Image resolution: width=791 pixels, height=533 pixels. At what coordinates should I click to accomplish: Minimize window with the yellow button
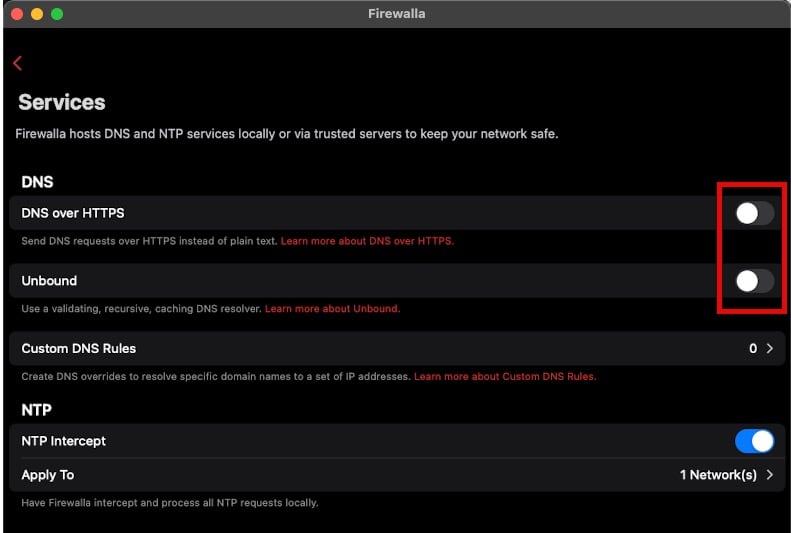point(37,14)
